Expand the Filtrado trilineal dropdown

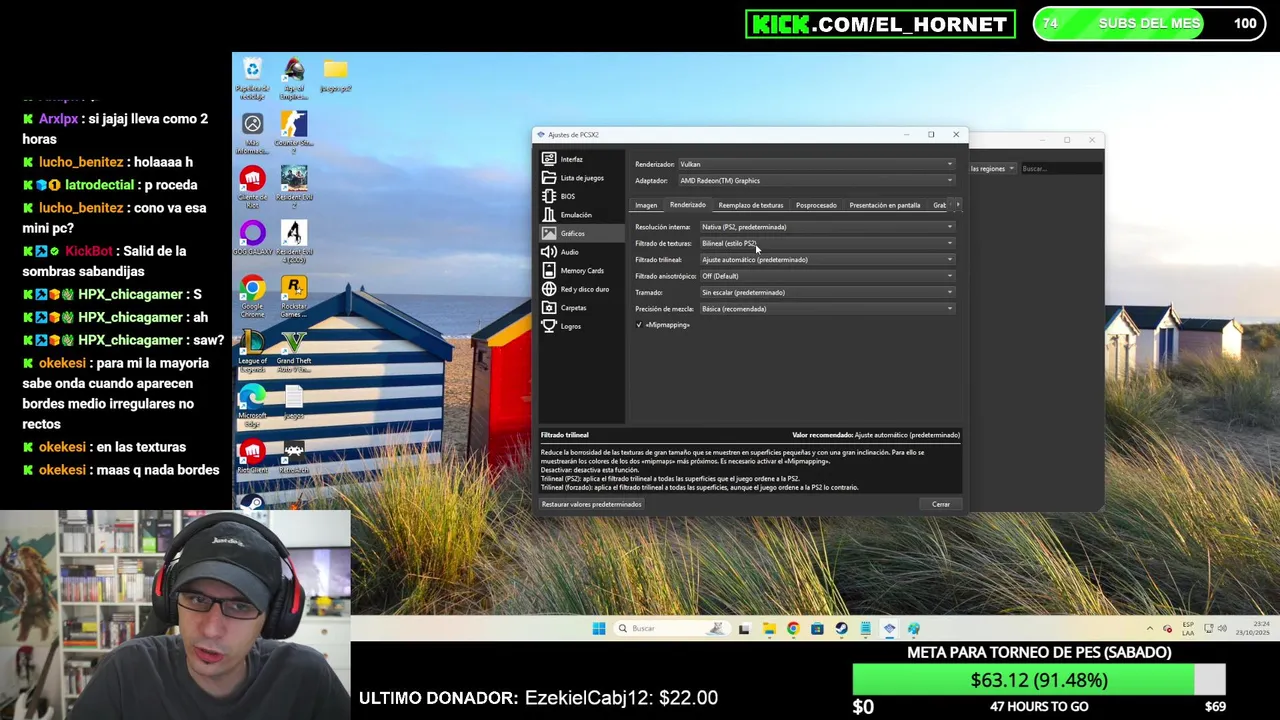coord(828,260)
